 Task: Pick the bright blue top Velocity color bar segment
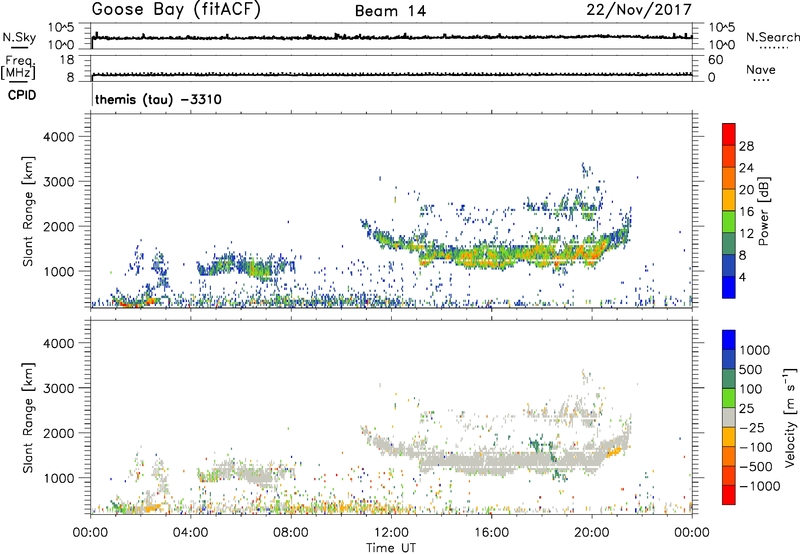(729, 340)
